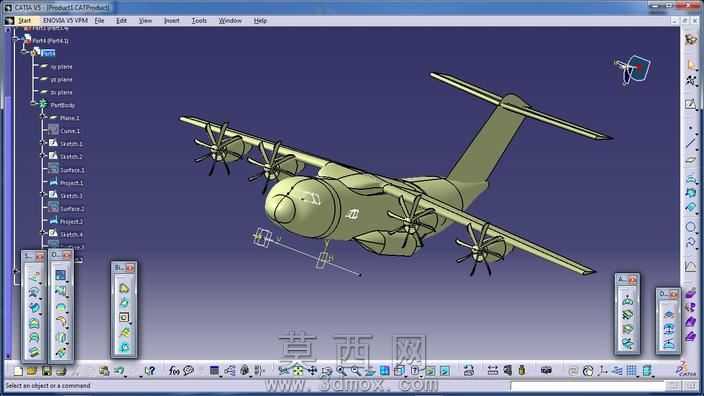The height and width of the screenshot is (396, 704).
Task: Expand the Sketch.2 tree node
Action: coord(44,156)
